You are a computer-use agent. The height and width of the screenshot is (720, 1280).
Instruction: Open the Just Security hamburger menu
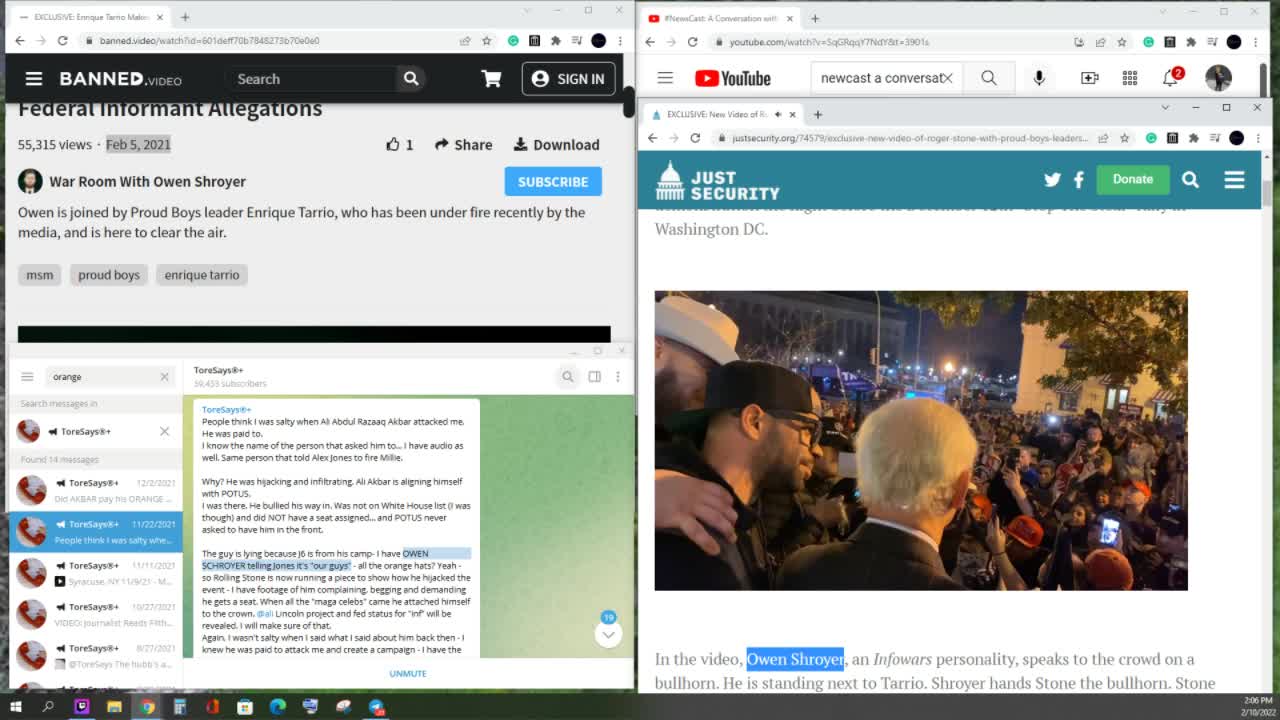click(x=1234, y=180)
